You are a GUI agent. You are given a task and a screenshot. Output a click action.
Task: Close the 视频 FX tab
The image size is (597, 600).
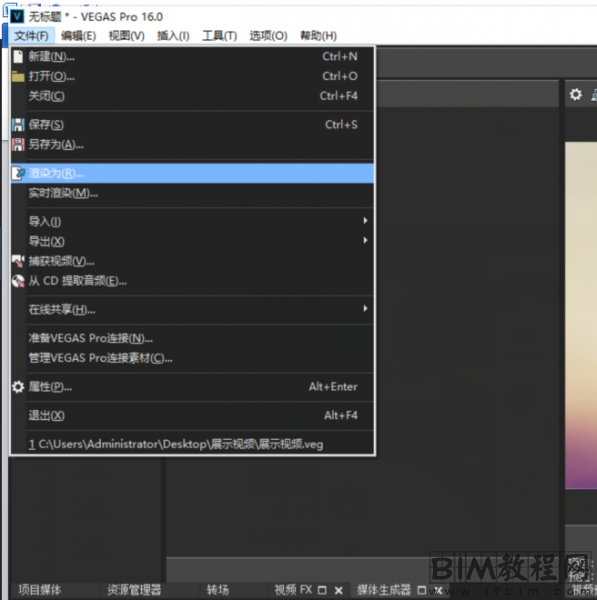point(338,590)
